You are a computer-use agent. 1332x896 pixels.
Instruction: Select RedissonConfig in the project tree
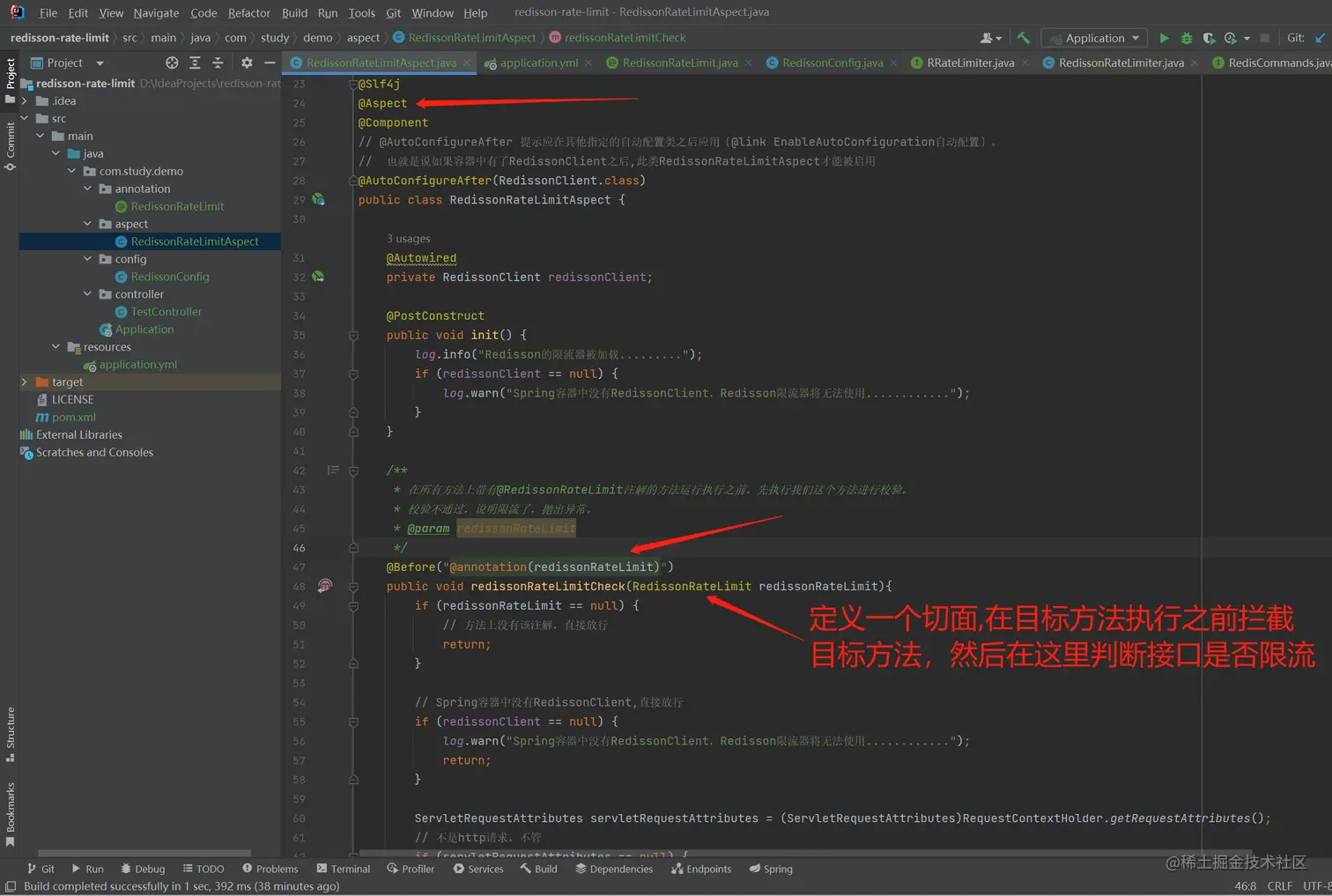click(170, 277)
